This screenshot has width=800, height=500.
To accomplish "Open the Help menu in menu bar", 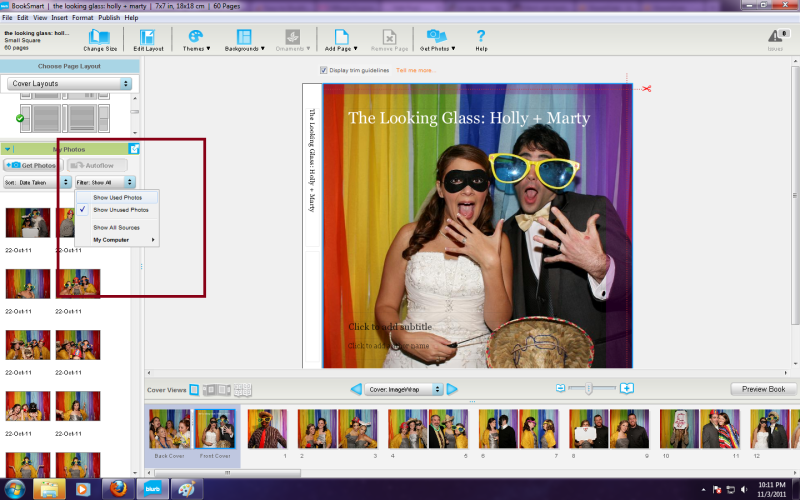I will pyautogui.click(x=131, y=17).
